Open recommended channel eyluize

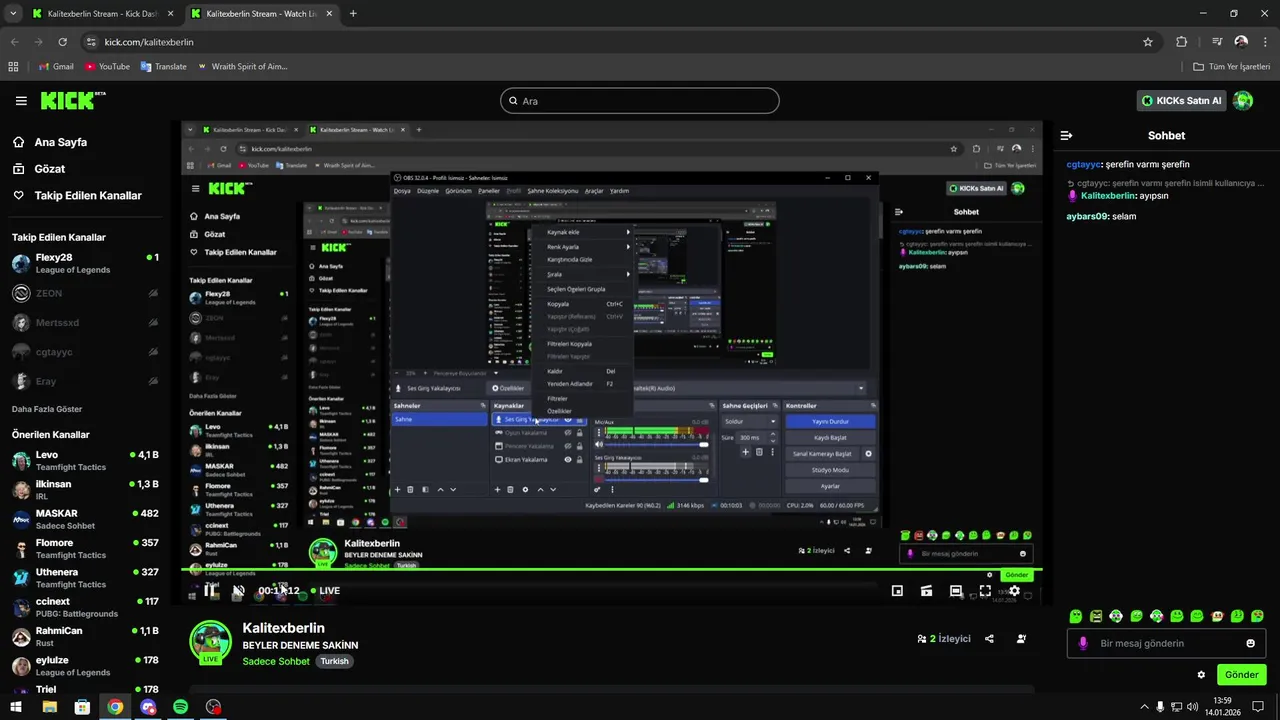pos(85,666)
